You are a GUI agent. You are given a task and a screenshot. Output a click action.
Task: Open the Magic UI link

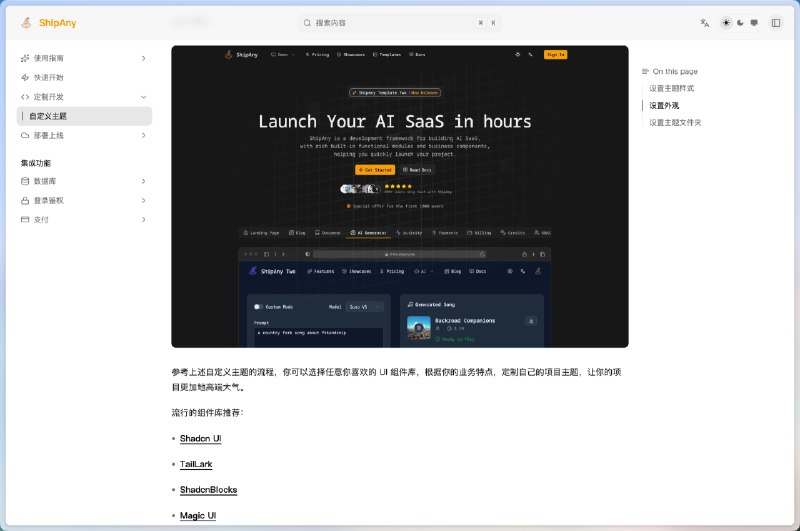(x=198, y=515)
